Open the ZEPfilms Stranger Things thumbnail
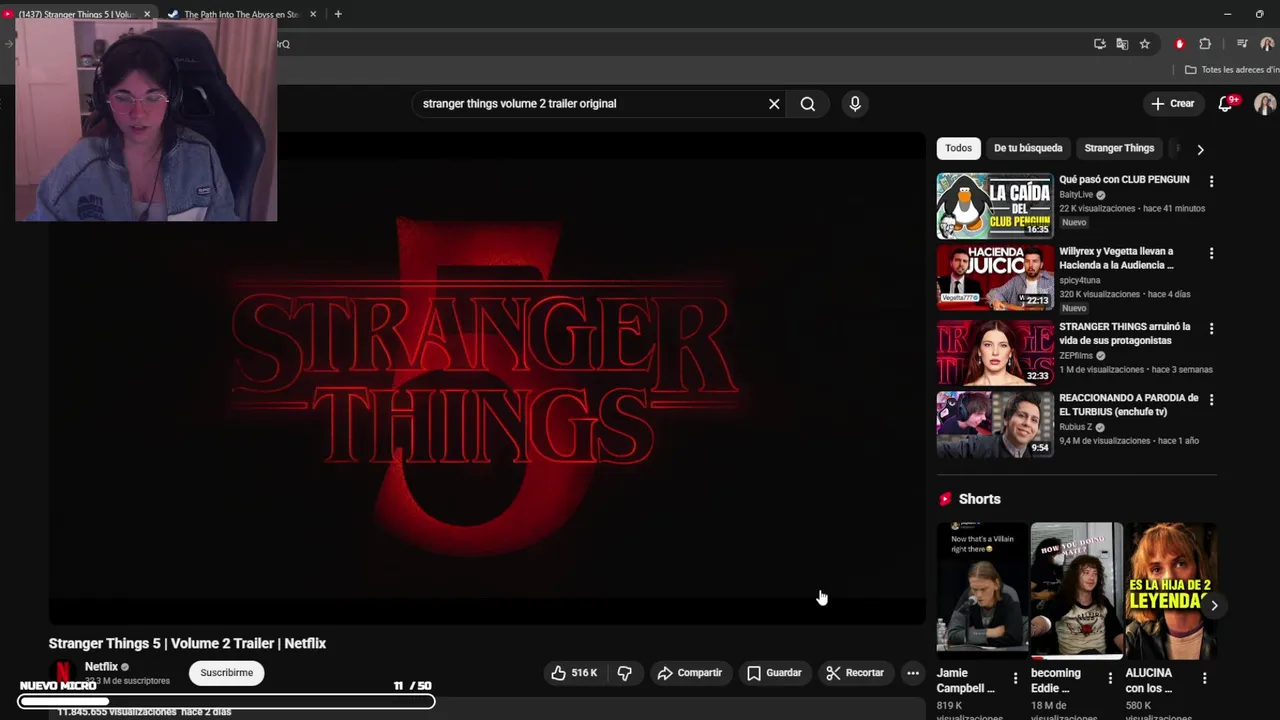The height and width of the screenshot is (720, 1280). pos(995,352)
